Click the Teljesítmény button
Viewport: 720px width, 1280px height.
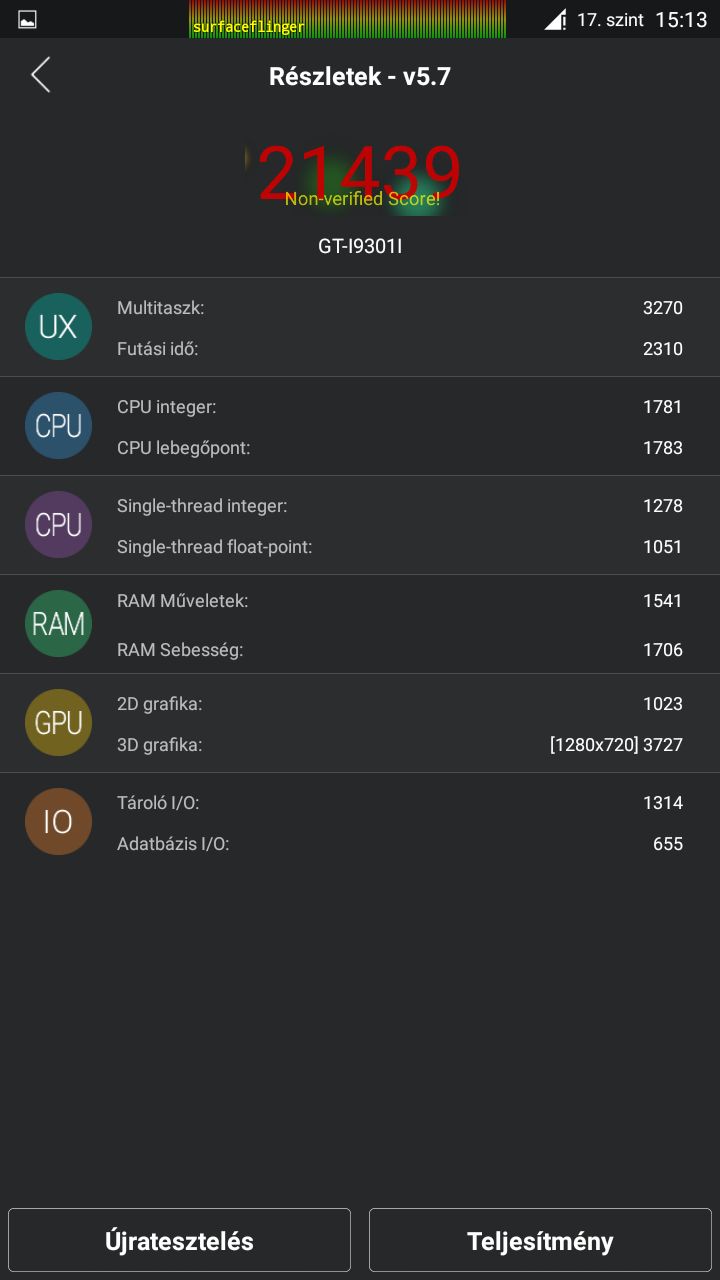[x=540, y=1241]
